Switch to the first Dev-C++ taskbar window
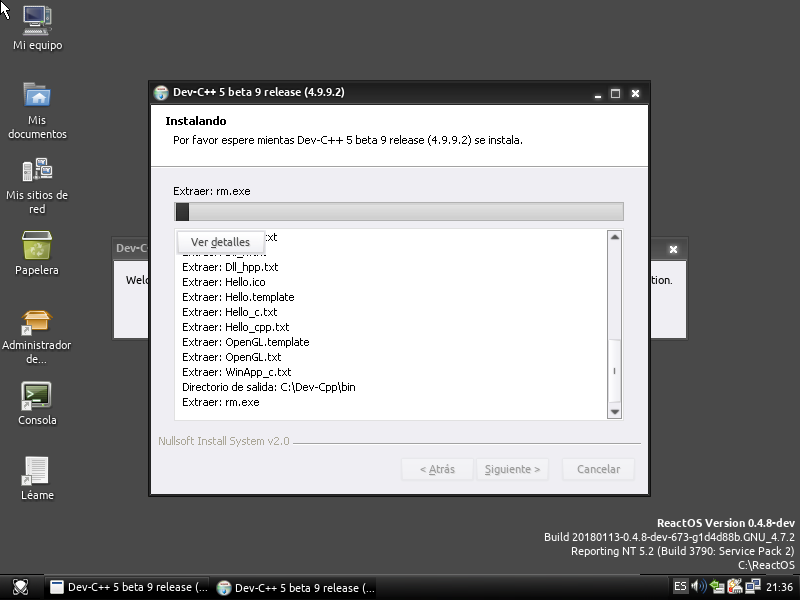This screenshot has height=600, width=800. coord(129,587)
